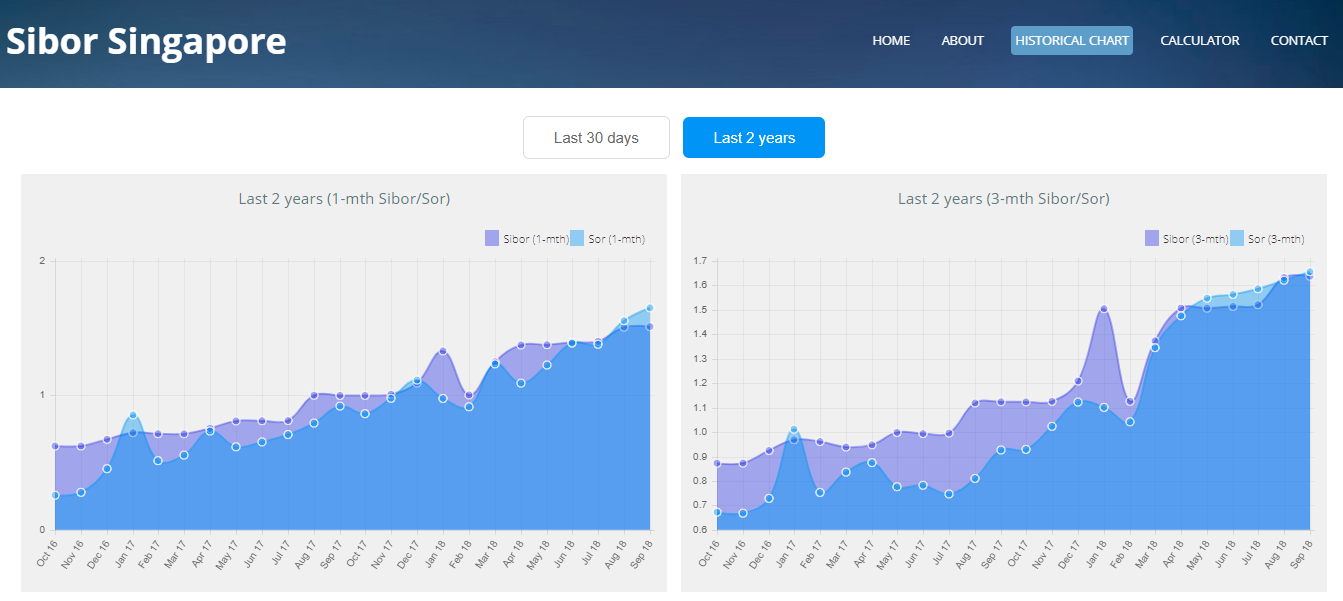Open the Home navigation link

point(891,41)
